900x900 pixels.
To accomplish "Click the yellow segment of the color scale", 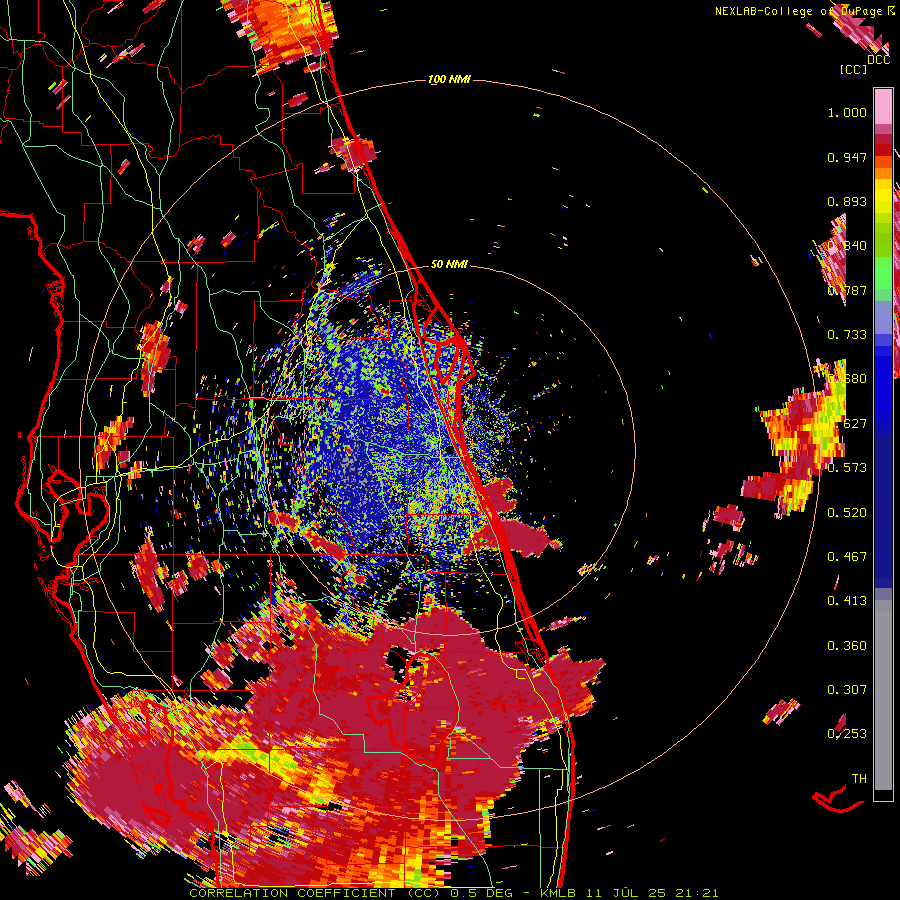I will (883, 195).
